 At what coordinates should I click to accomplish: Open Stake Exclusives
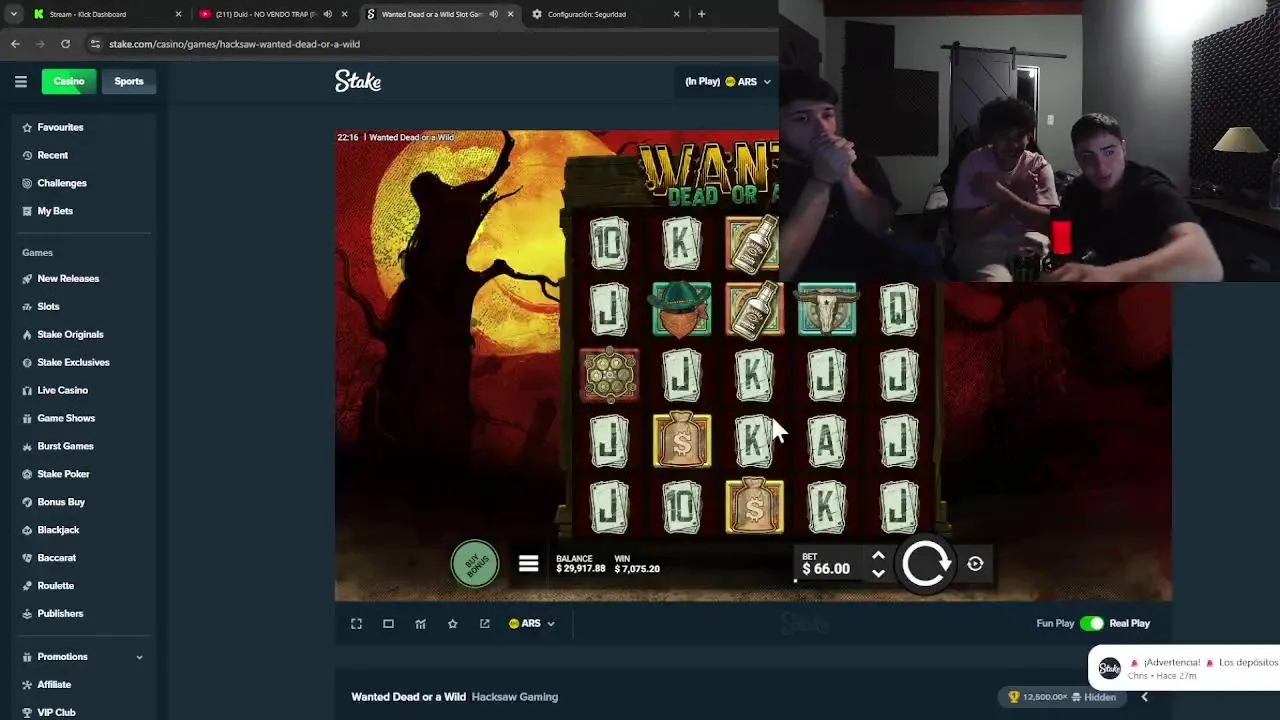pos(73,362)
